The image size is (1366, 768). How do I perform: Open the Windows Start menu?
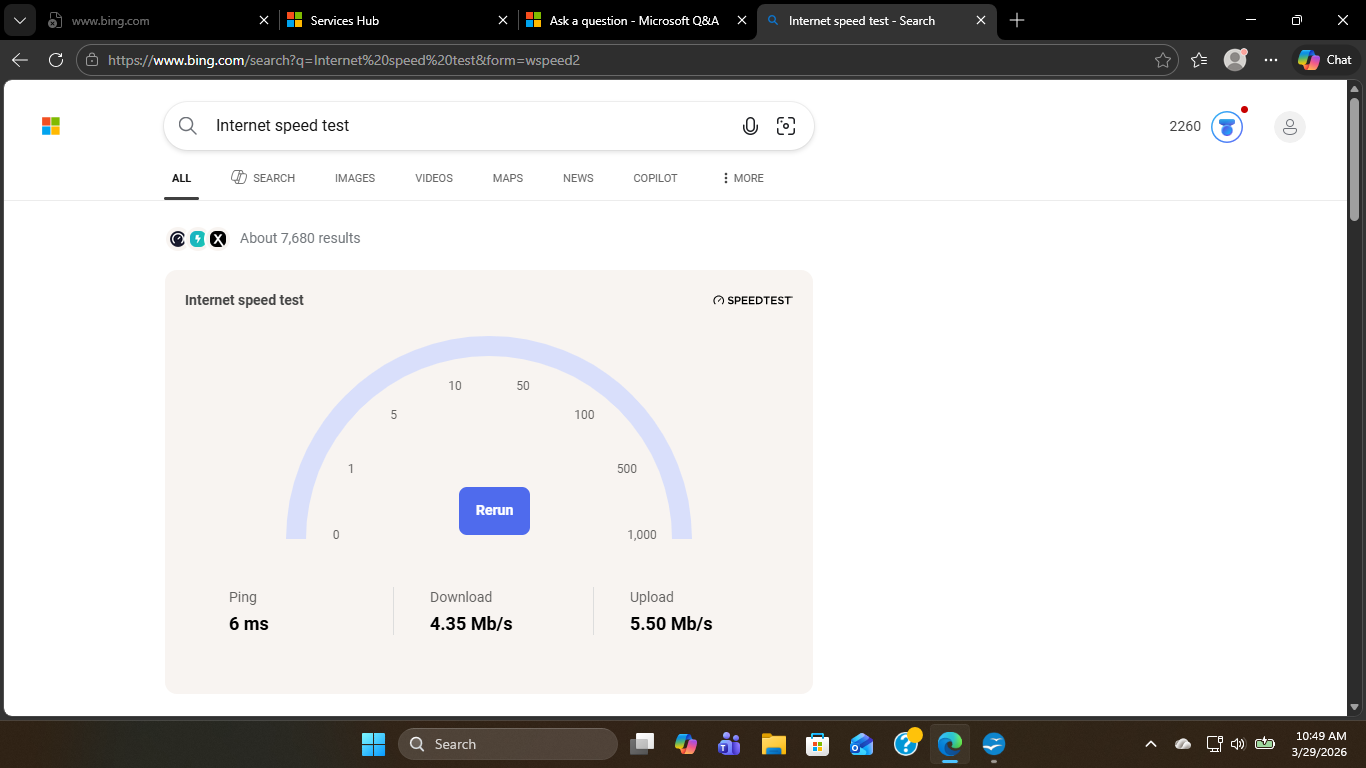[x=373, y=744]
